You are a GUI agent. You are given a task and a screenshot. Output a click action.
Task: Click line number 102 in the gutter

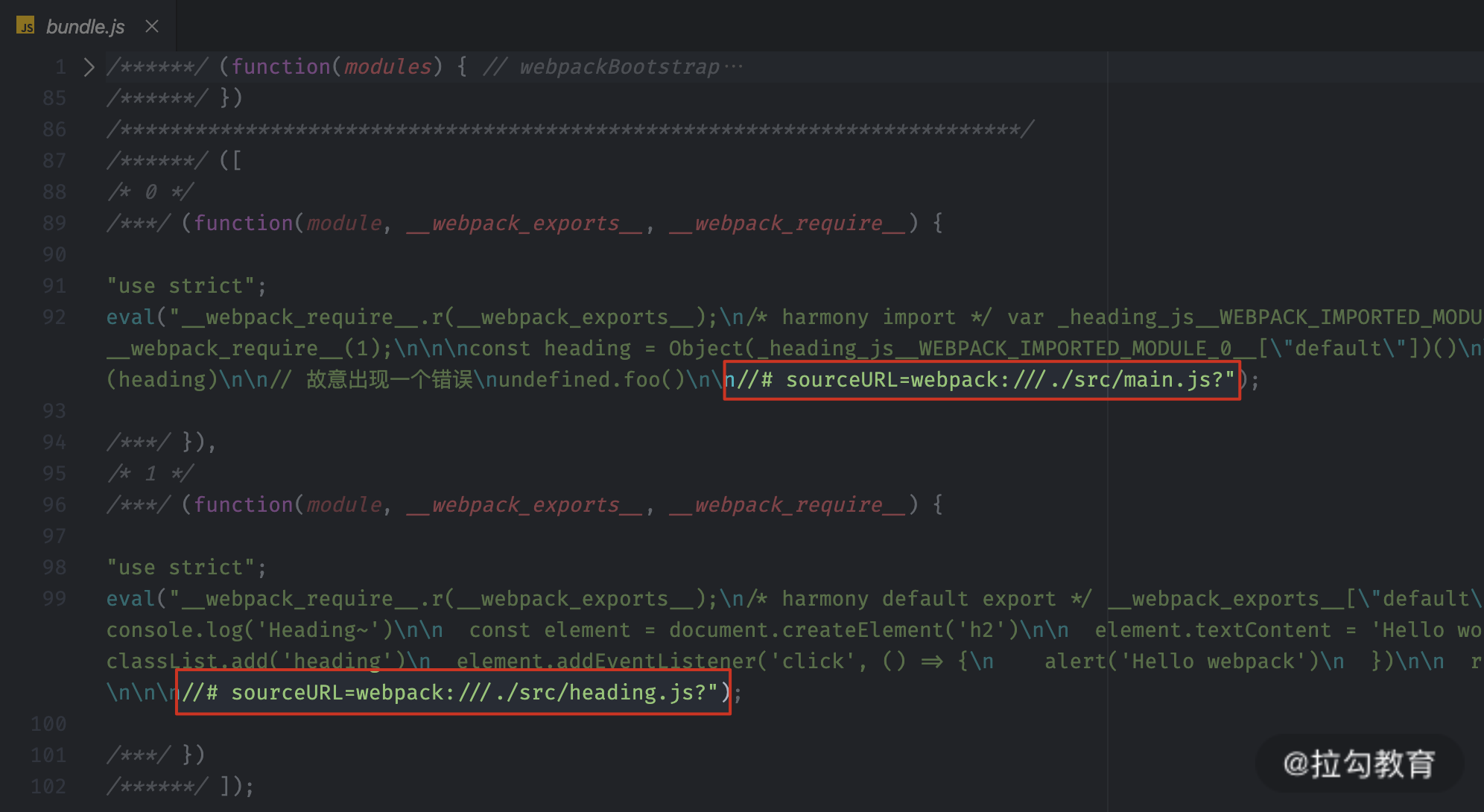[49, 787]
